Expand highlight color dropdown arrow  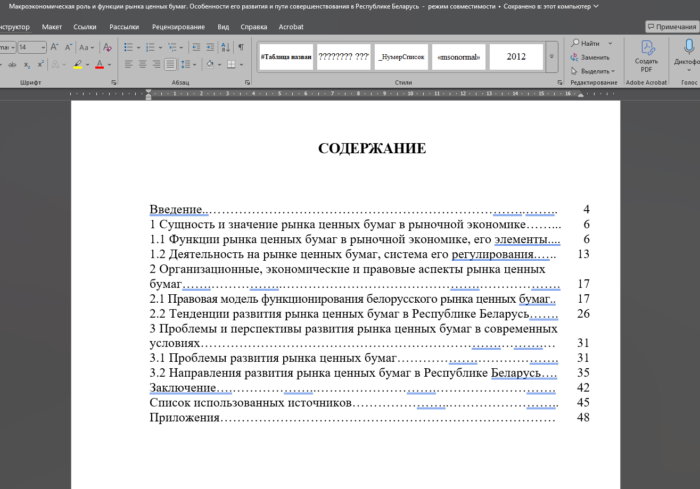(x=88, y=65)
